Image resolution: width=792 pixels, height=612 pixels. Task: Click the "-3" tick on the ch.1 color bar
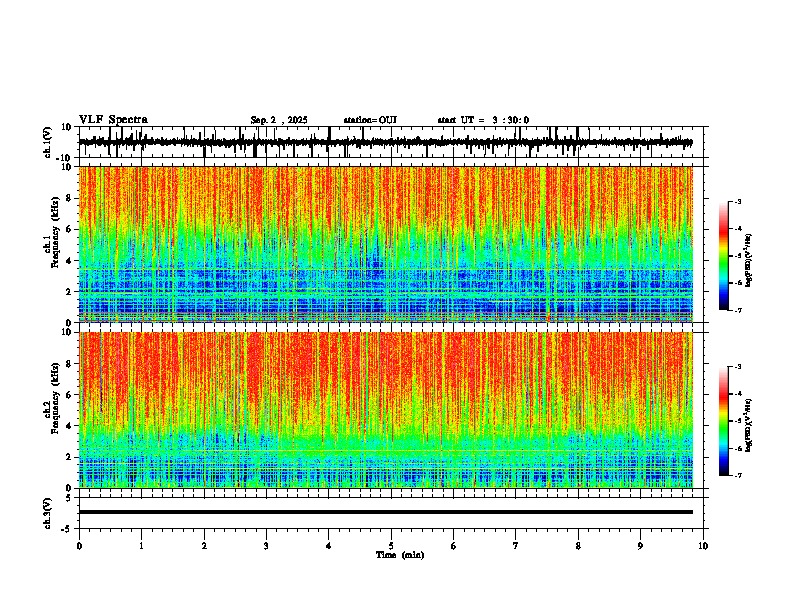[x=737, y=202]
